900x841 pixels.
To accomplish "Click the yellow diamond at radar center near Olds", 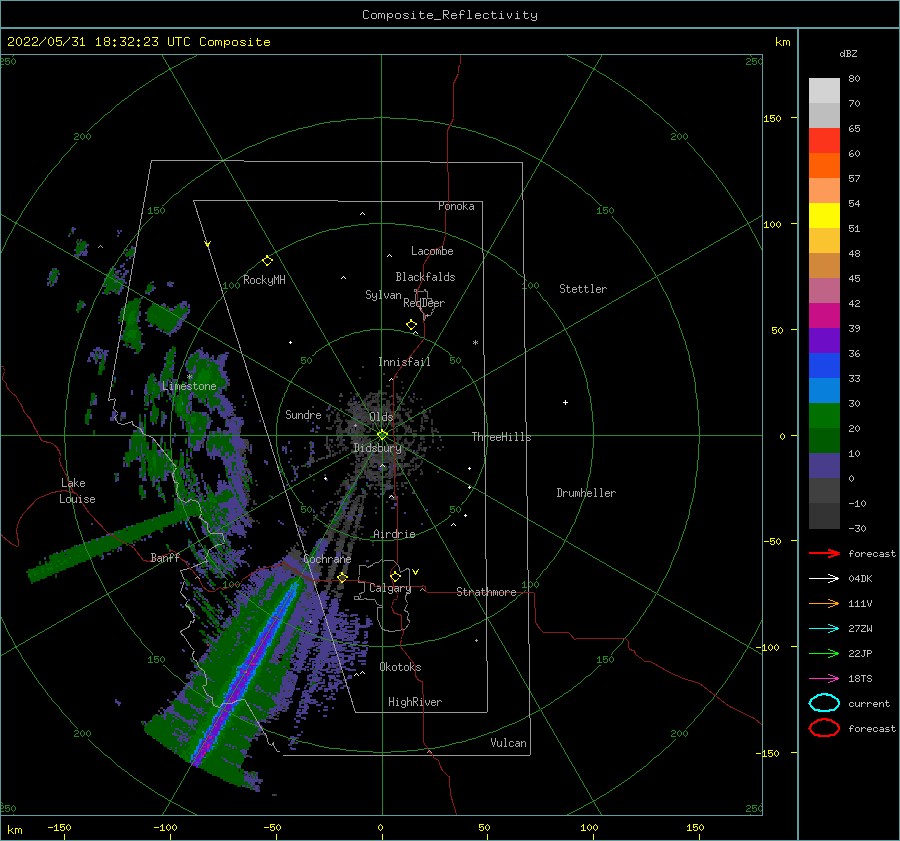I will pos(382,435).
